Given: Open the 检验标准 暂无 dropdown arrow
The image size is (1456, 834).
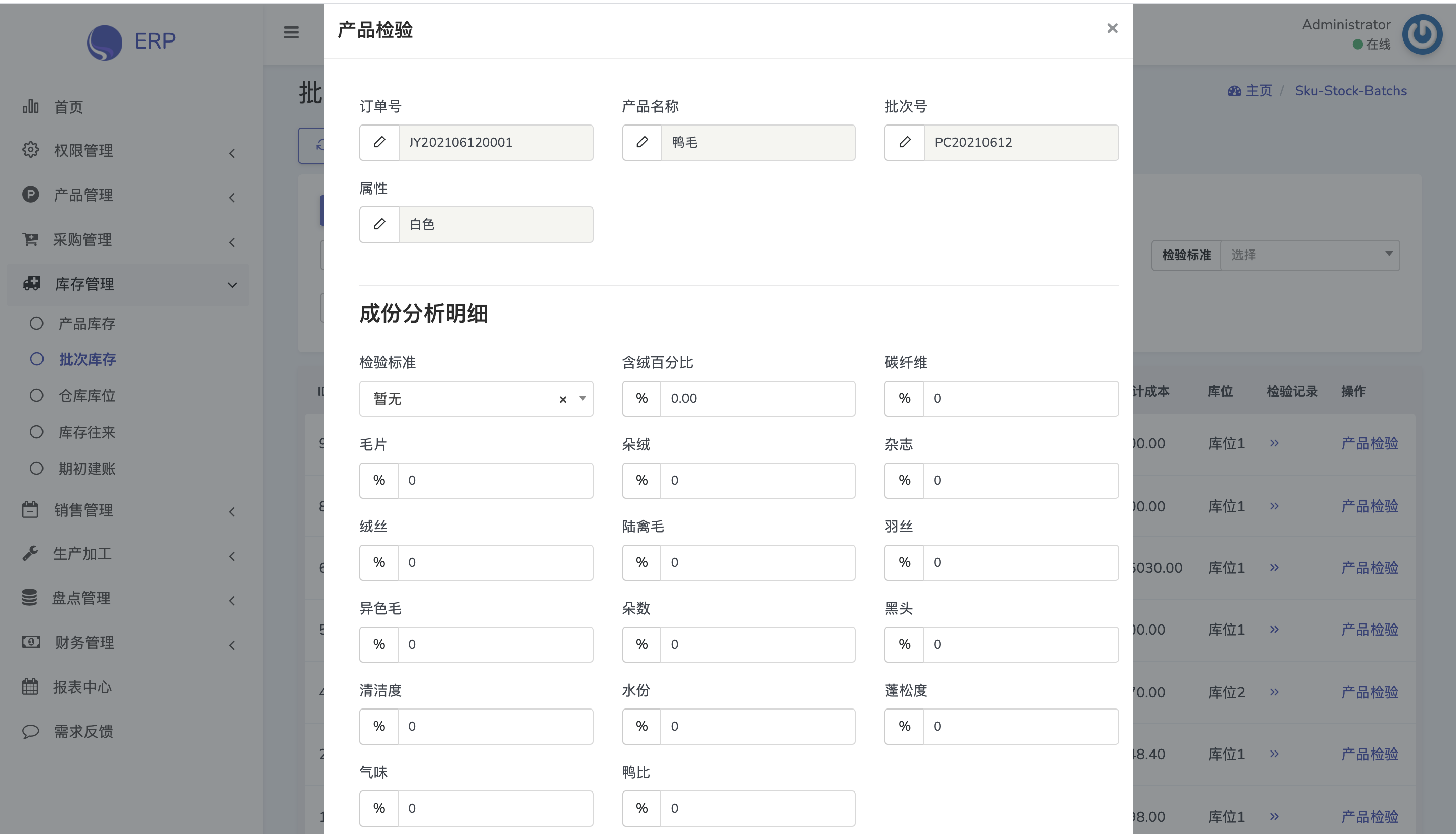Looking at the screenshot, I should (582, 398).
